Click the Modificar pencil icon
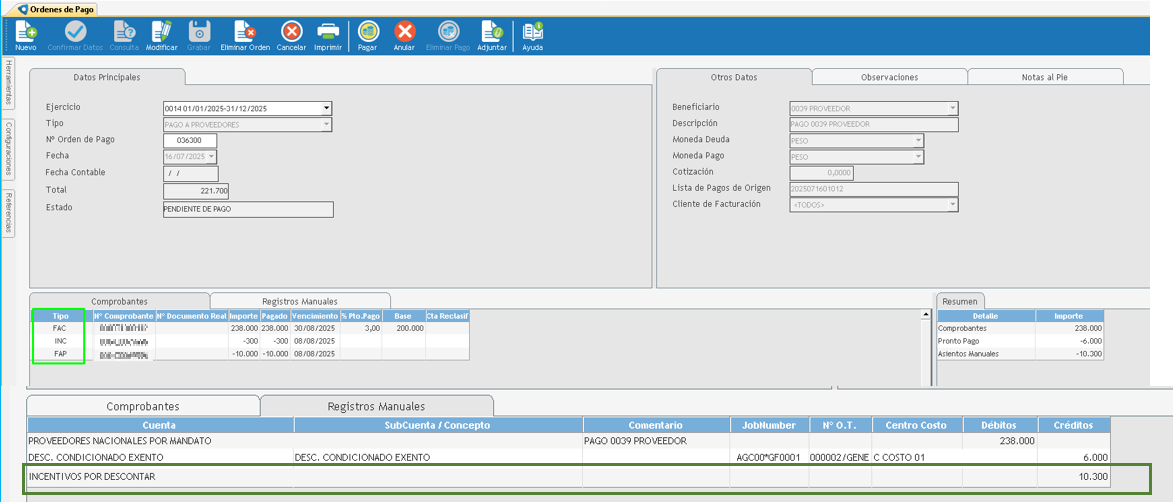Viewport: 1173px width, 502px height. point(161,32)
